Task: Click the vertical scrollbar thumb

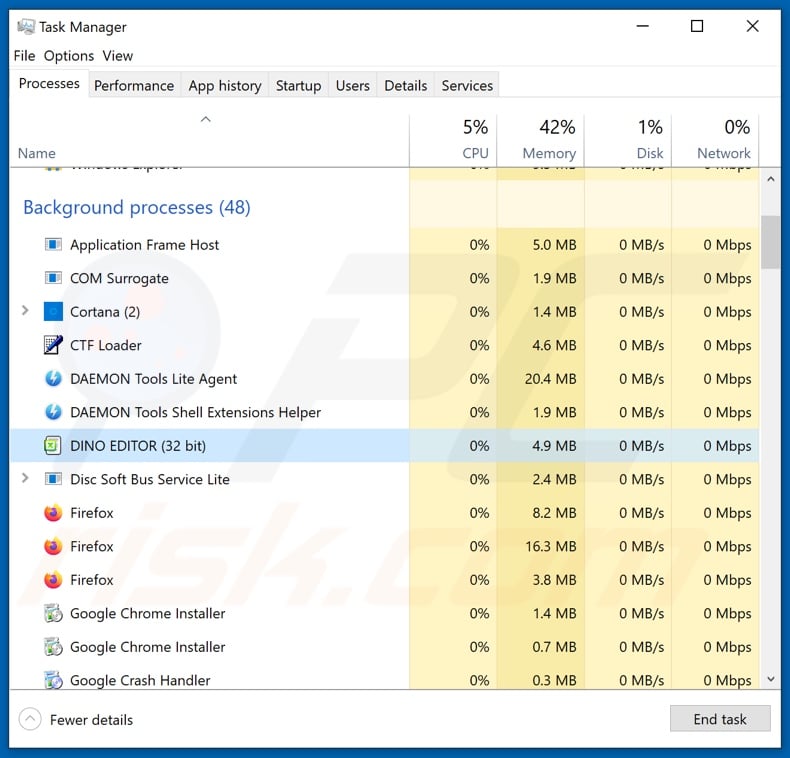Action: (770, 242)
